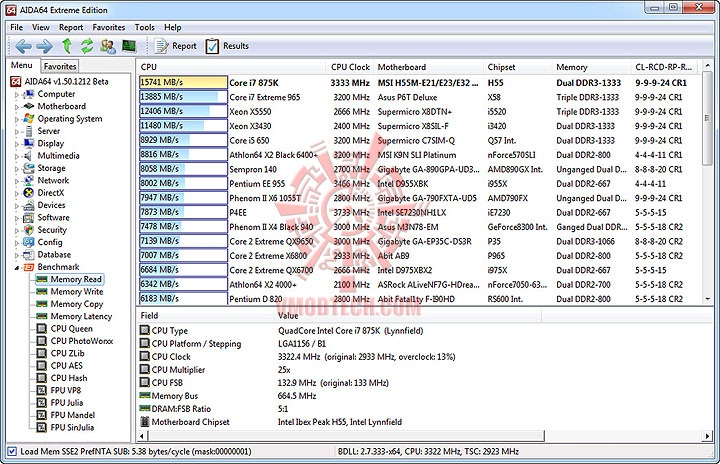
Task: Open the FPU Julia benchmark
Action: click(67, 403)
